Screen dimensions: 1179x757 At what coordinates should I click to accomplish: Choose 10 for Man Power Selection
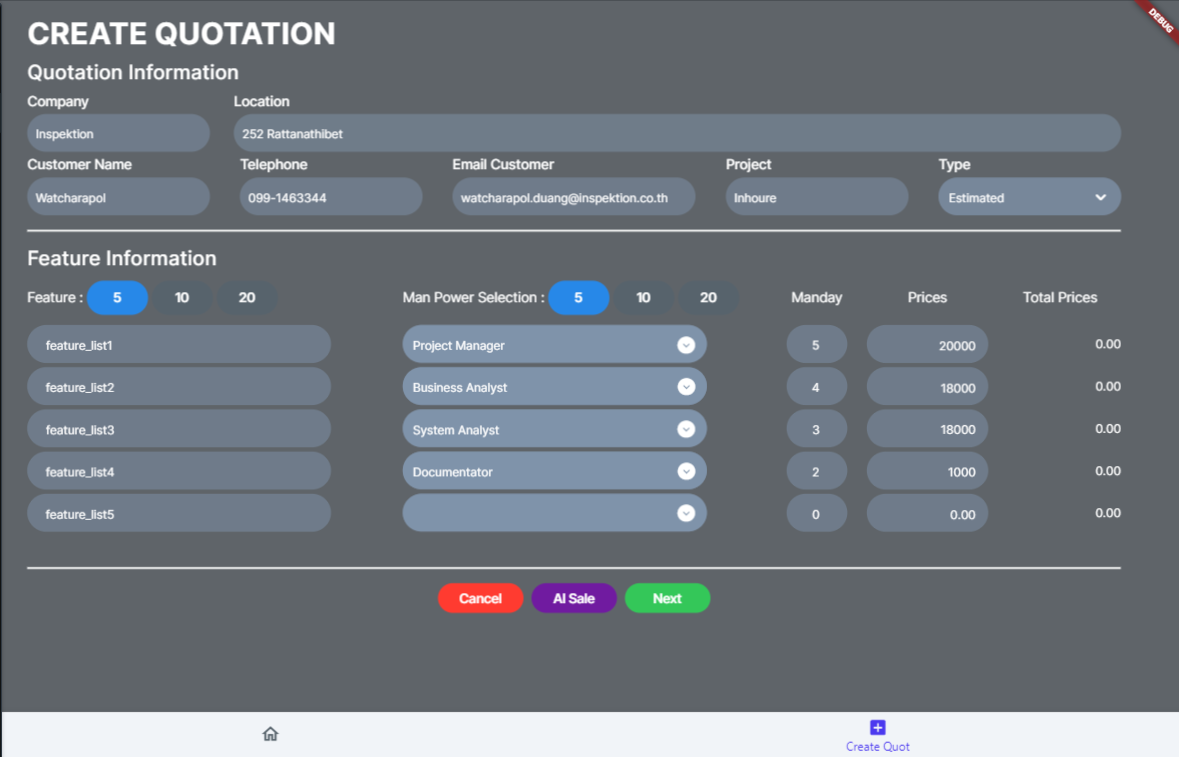[x=643, y=298]
